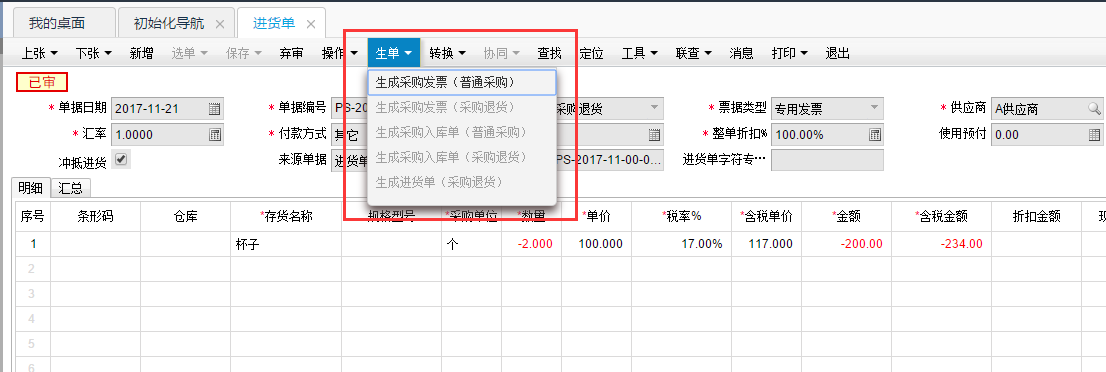The image size is (1106, 372).
Task: Select 生成采购发票（采购退货） menu item
Action: 462,107
